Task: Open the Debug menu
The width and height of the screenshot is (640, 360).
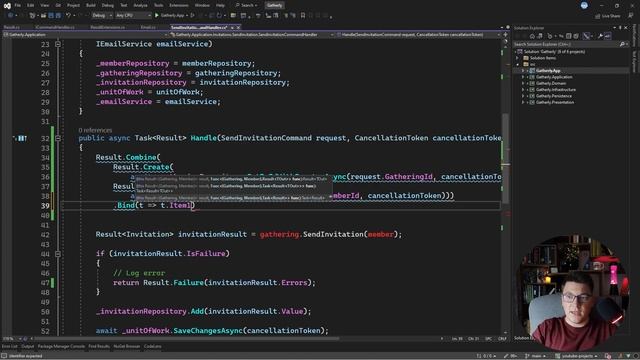Action: click(108, 5)
